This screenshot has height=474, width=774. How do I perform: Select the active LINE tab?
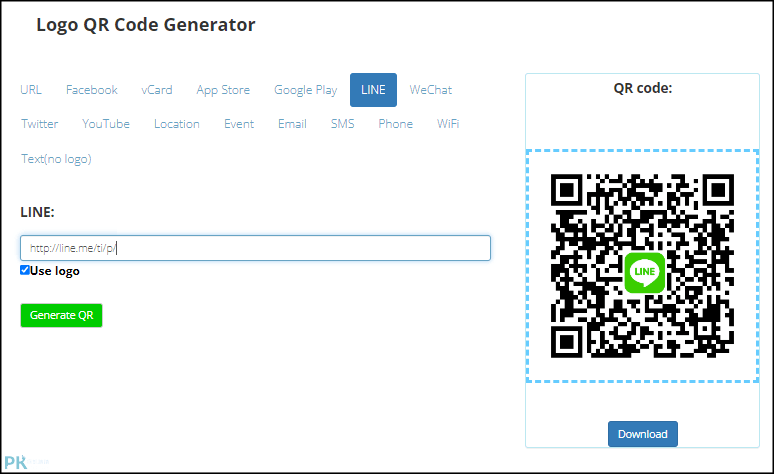point(373,90)
